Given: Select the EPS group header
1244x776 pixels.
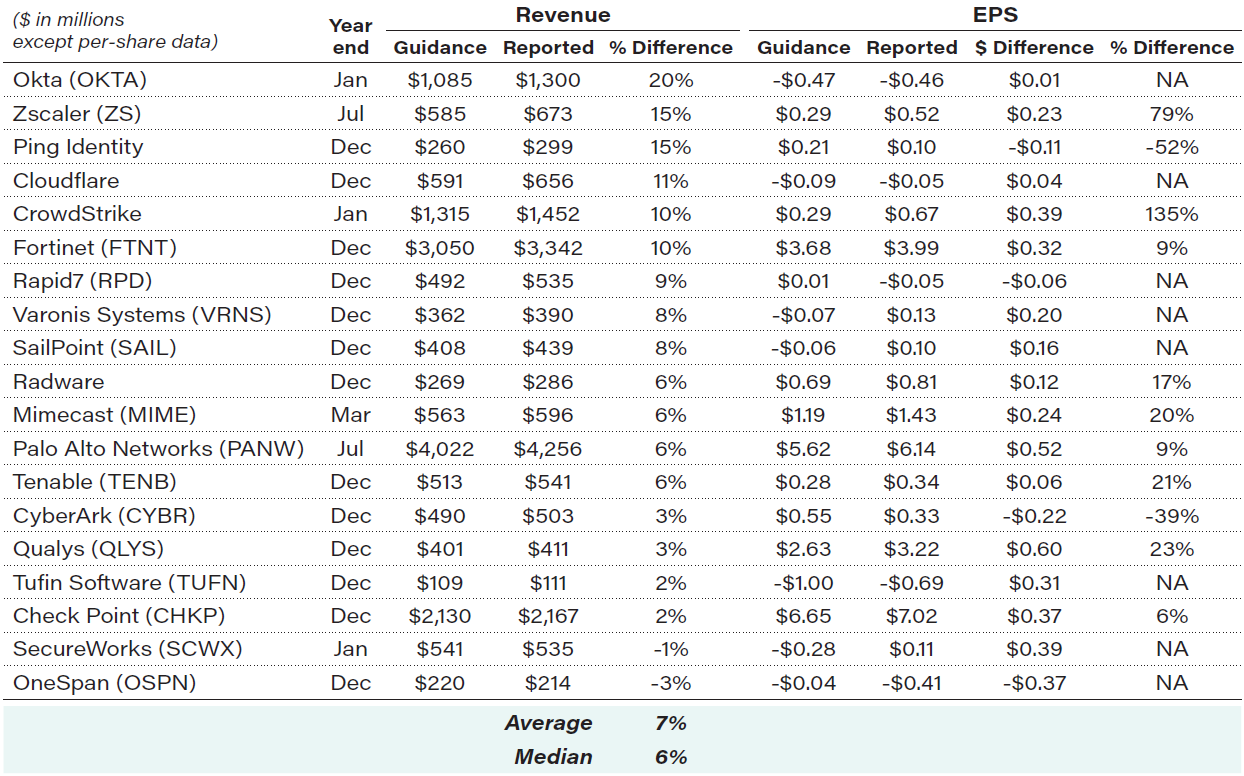Looking at the screenshot, I should coord(994,15).
